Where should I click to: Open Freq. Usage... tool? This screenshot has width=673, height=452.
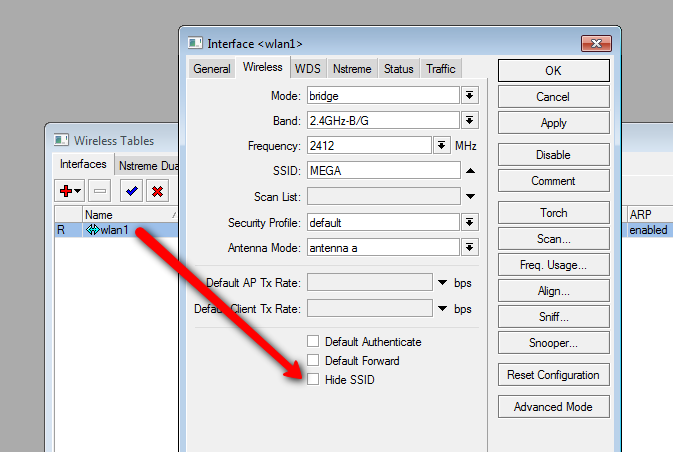point(554,265)
